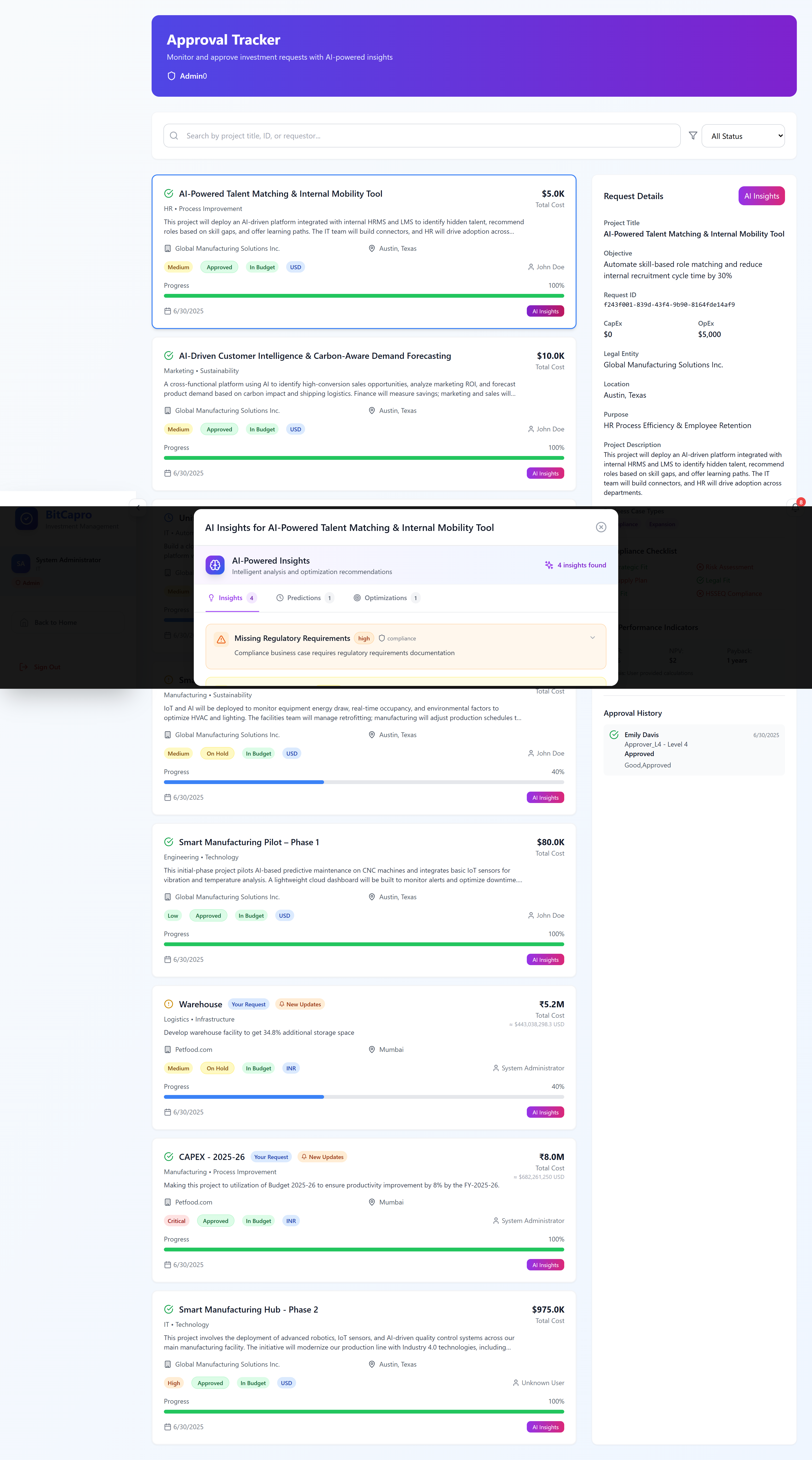812x1460 pixels.
Task: Click the brain icon beside AI-Powered Insights
Action: (x=215, y=565)
